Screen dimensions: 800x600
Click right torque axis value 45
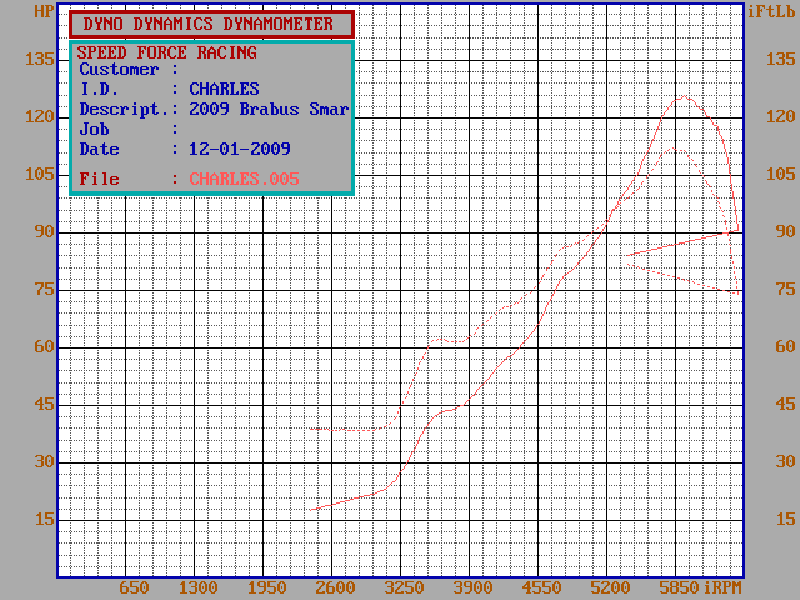pyautogui.click(x=785, y=405)
